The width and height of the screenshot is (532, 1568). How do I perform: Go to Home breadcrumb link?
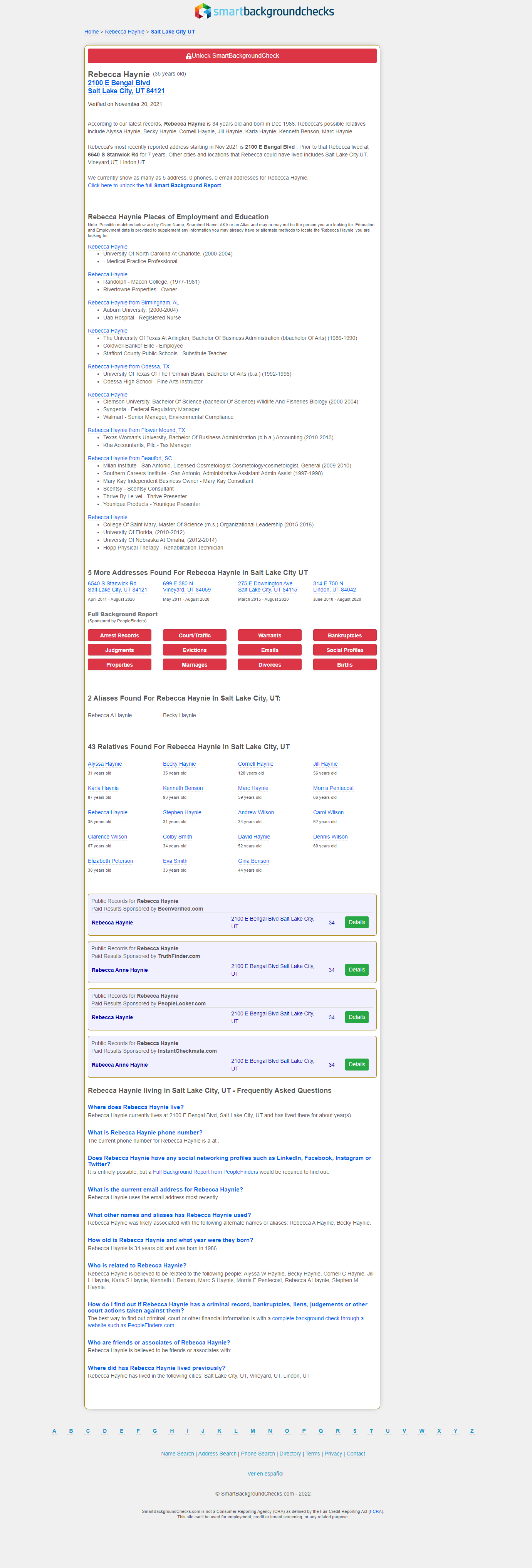pos(91,32)
